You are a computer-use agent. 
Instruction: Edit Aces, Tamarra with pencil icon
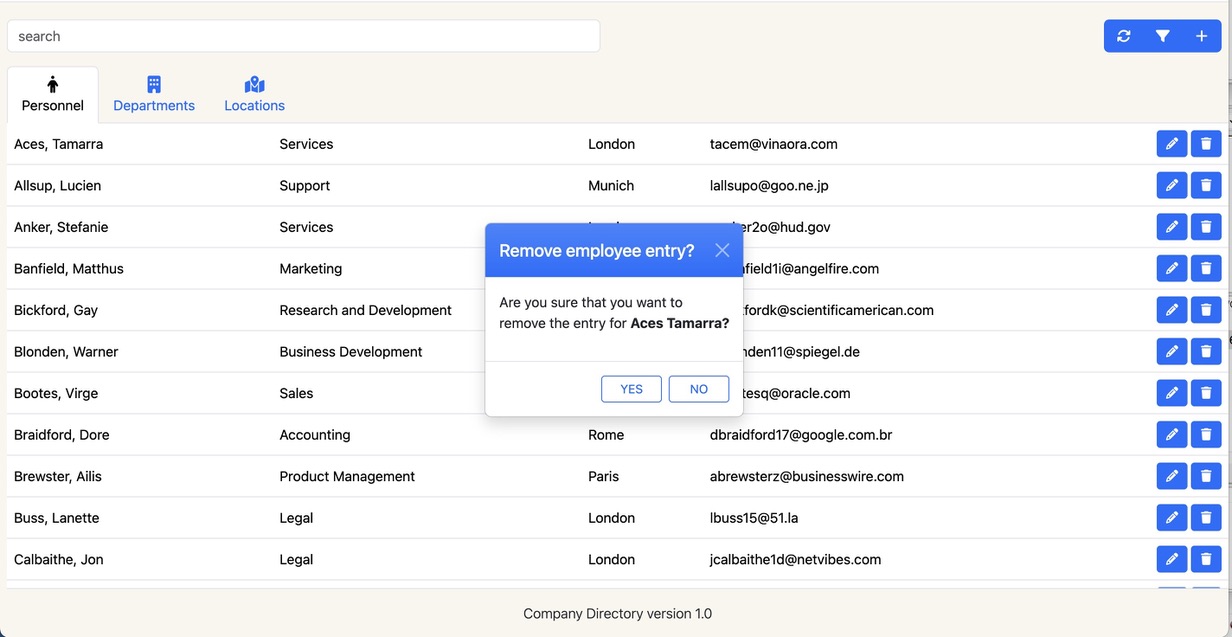click(x=1171, y=144)
